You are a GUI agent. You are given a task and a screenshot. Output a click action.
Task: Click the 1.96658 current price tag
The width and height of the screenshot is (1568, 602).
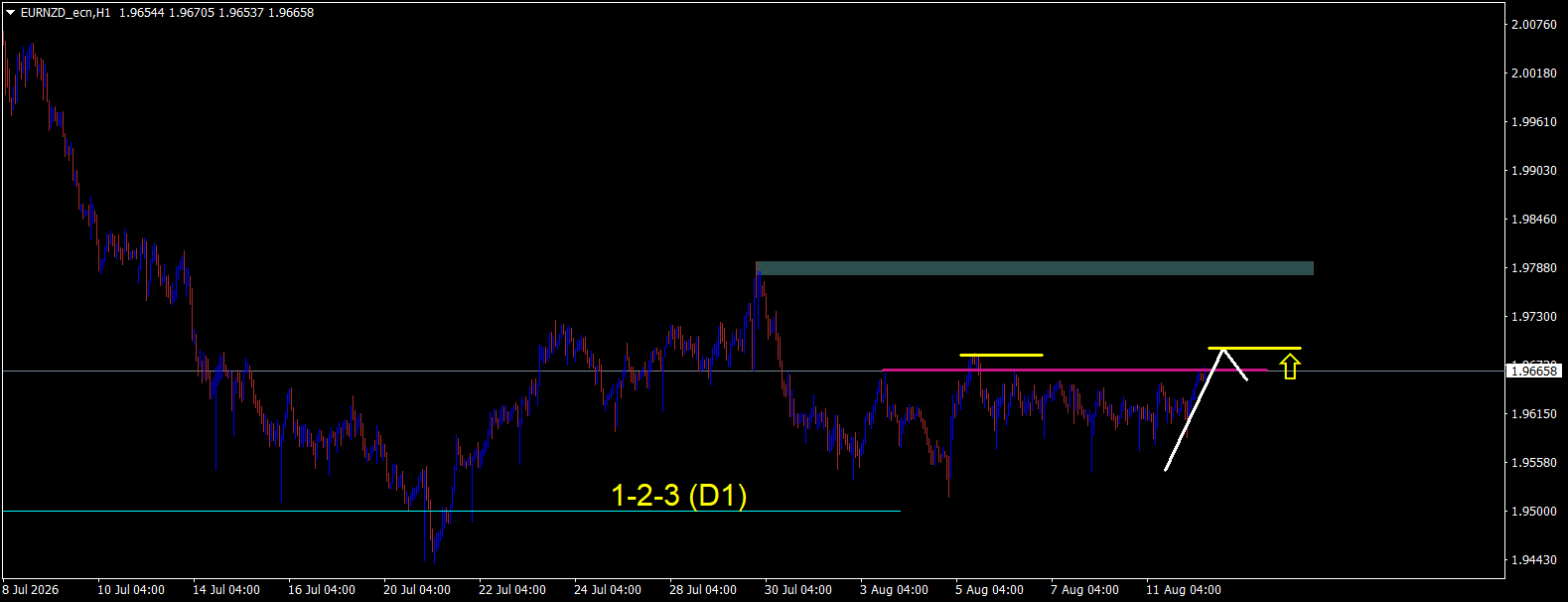[1534, 371]
